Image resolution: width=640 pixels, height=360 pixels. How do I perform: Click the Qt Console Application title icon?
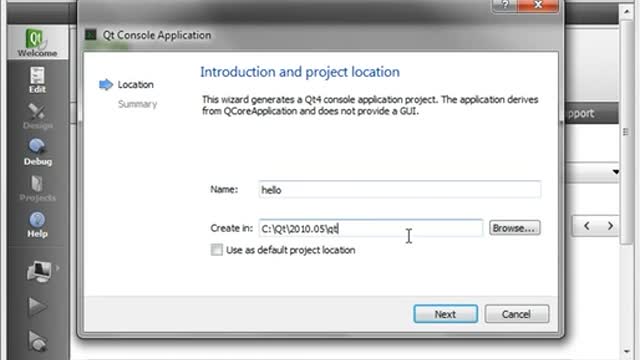point(91,35)
